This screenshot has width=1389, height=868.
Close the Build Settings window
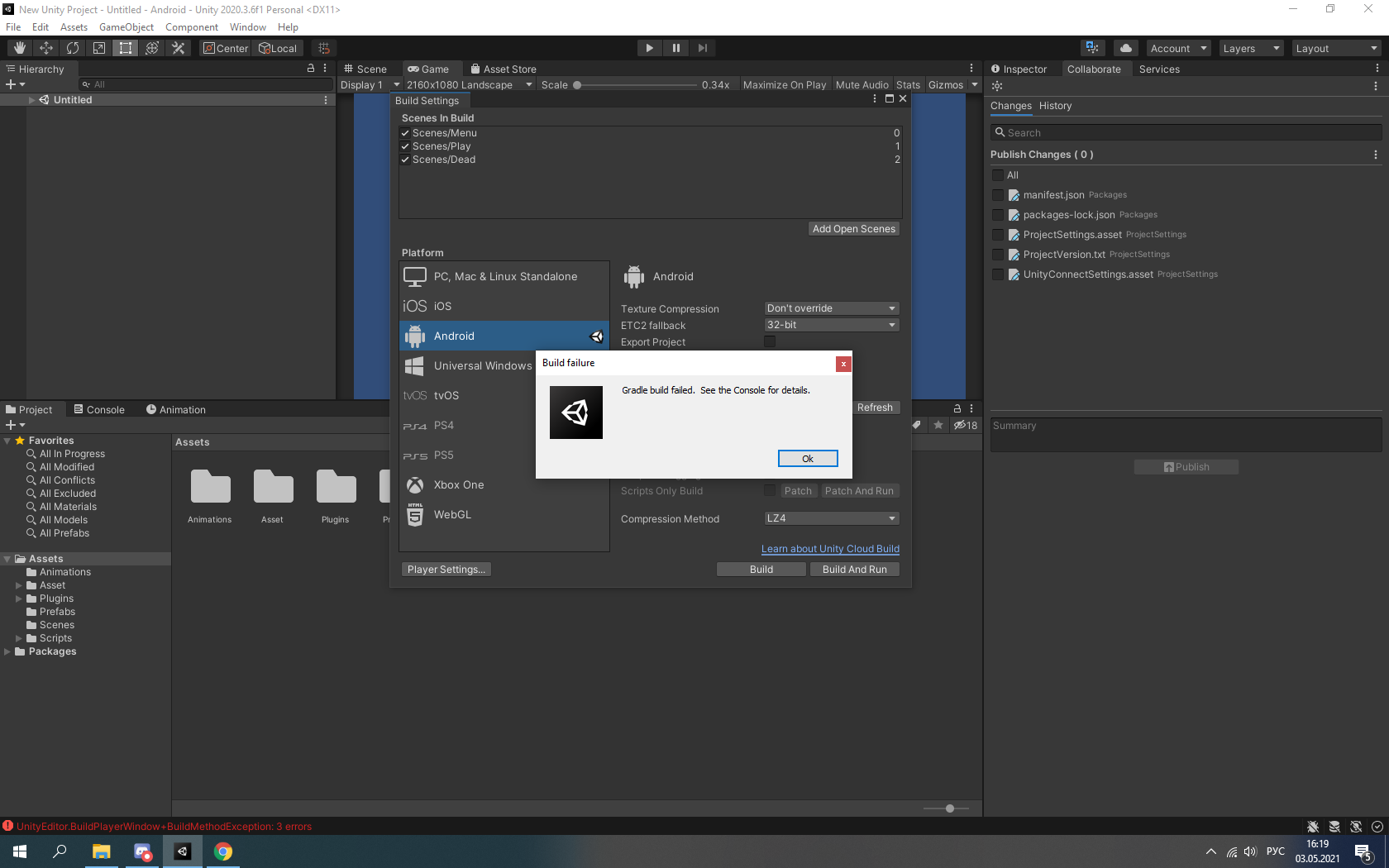tap(903, 98)
